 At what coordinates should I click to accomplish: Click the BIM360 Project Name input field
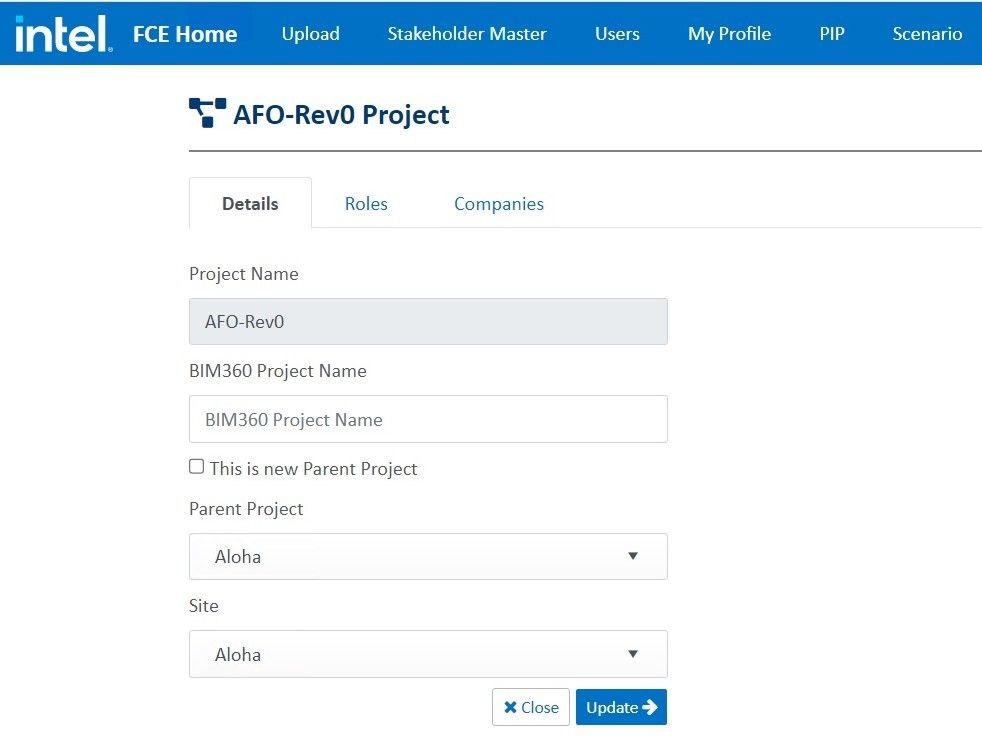coord(428,419)
